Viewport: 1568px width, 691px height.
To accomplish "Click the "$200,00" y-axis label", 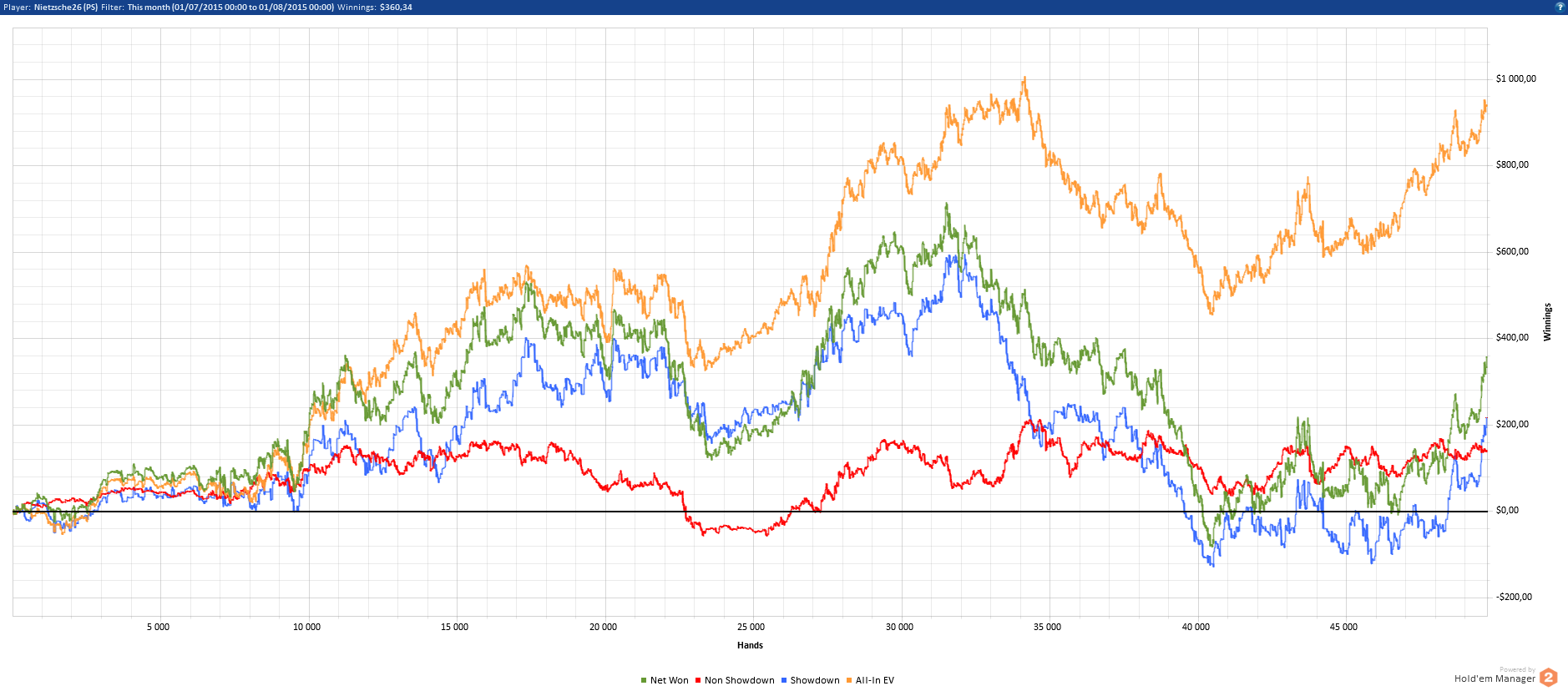I will (1512, 424).
